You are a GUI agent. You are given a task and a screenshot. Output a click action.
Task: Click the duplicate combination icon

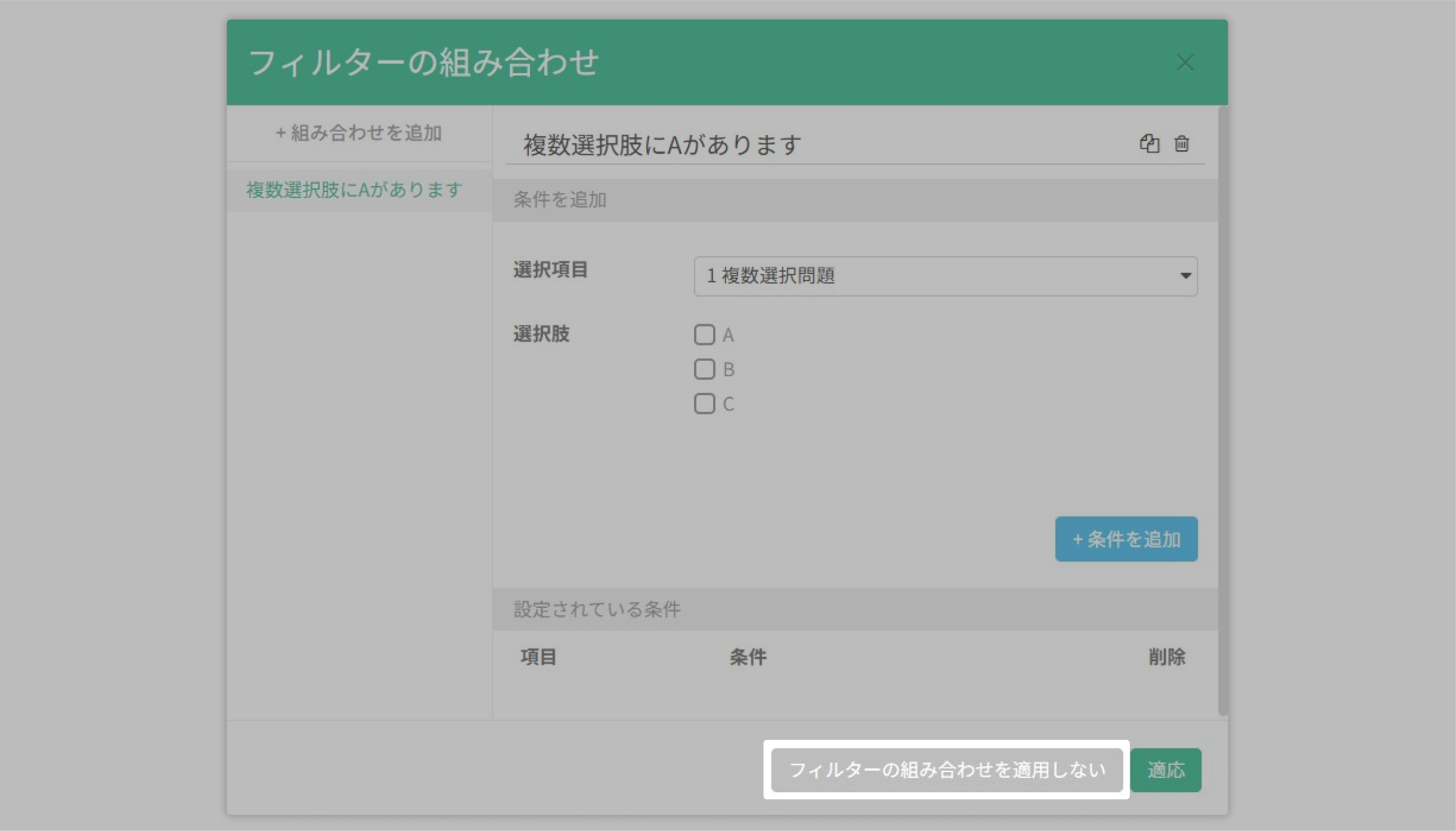tap(1149, 144)
